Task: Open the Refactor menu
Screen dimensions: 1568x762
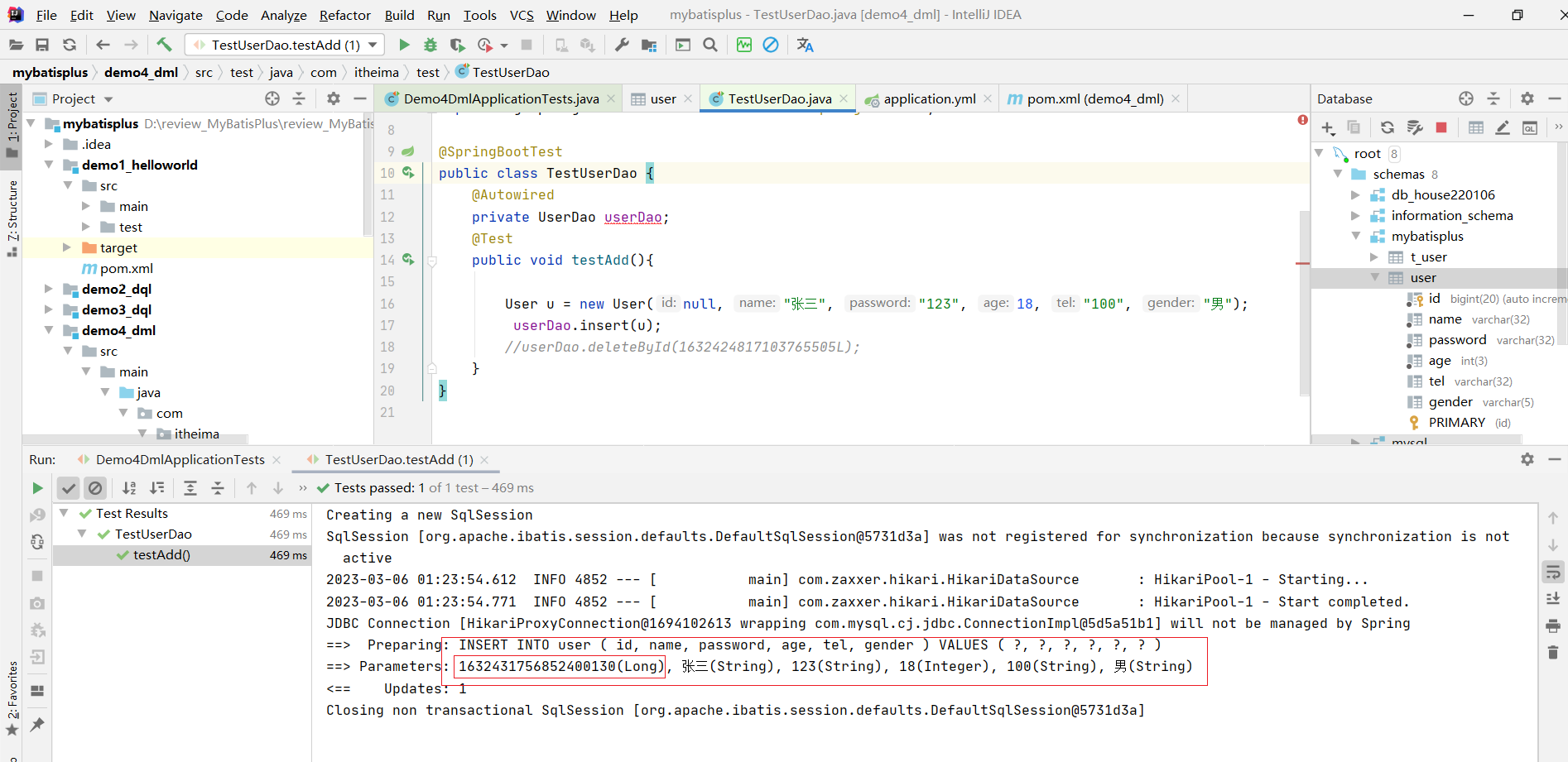Action: pos(344,15)
